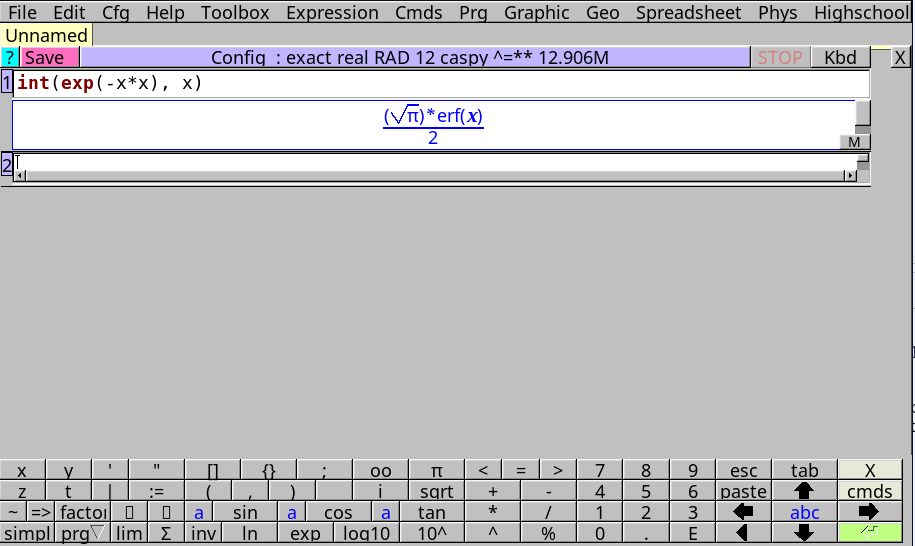Click the ~ tilde key
The image size is (915, 546).
click(x=13, y=512)
